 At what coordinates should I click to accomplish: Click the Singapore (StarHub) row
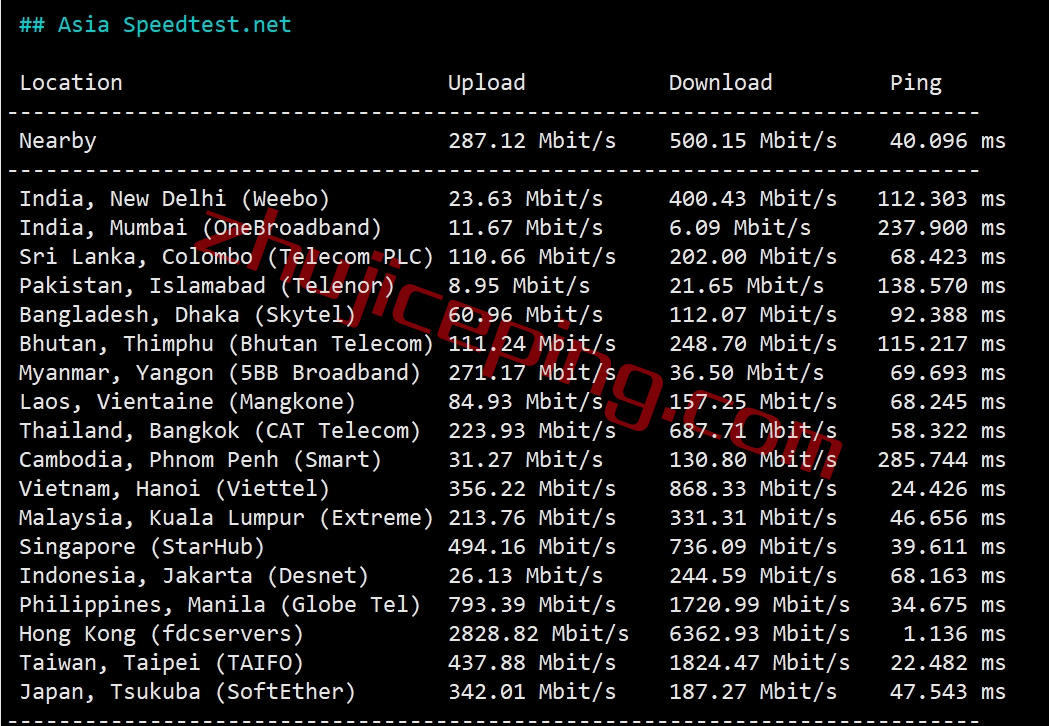pos(512,547)
